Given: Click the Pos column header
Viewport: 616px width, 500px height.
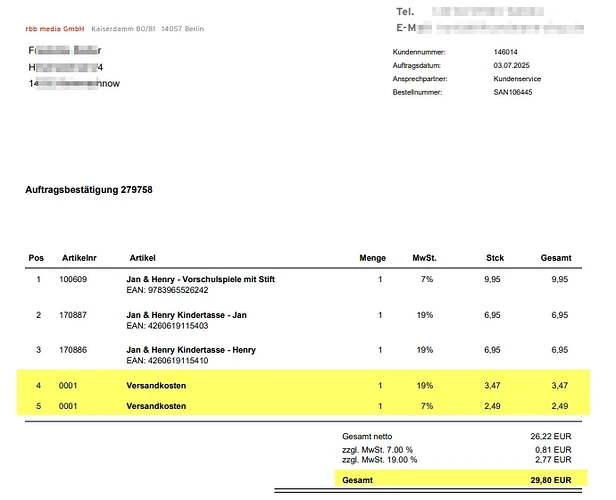Looking at the screenshot, I should 36,258.
